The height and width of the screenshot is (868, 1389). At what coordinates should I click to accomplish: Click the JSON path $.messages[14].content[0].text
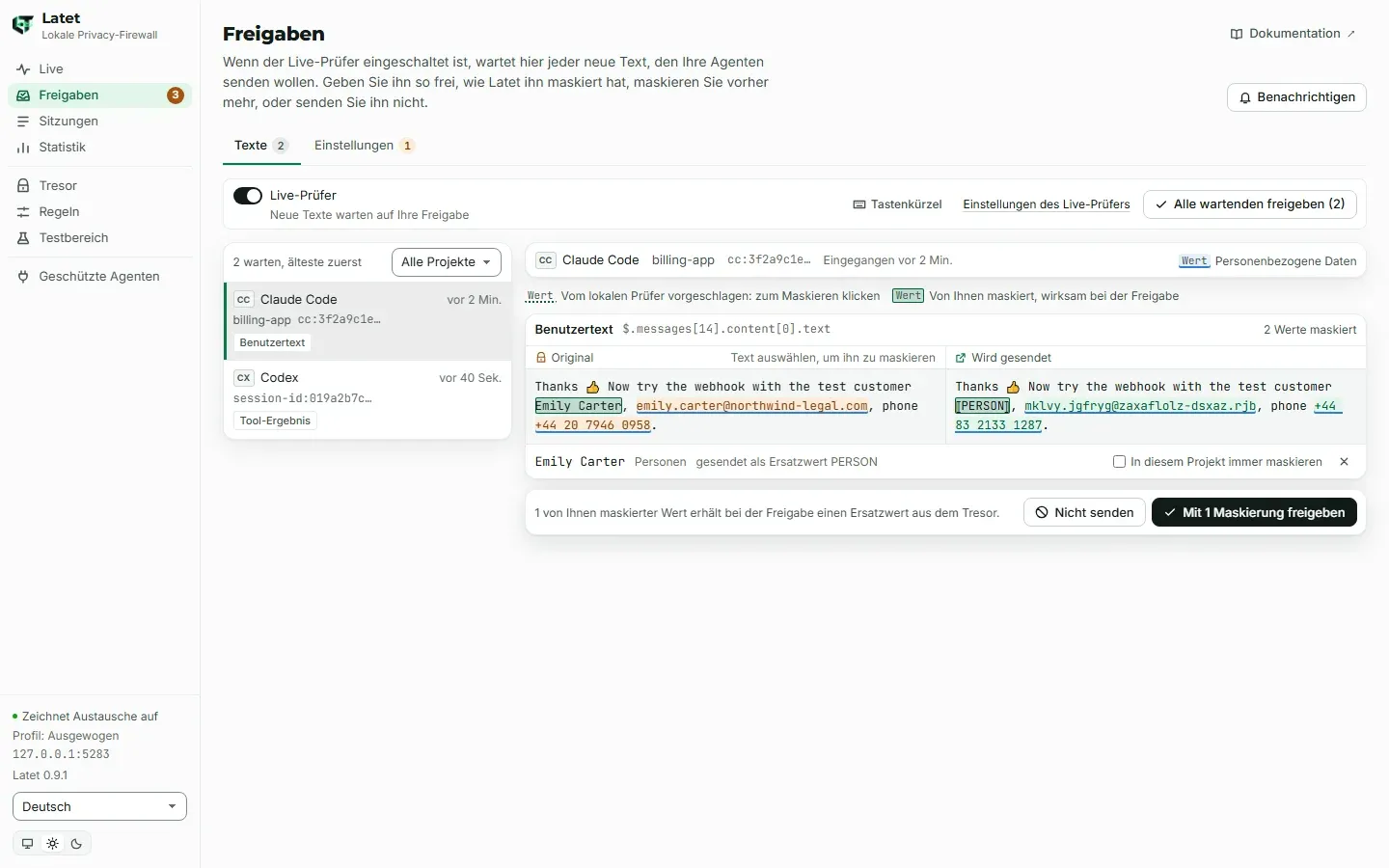click(x=726, y=330)
